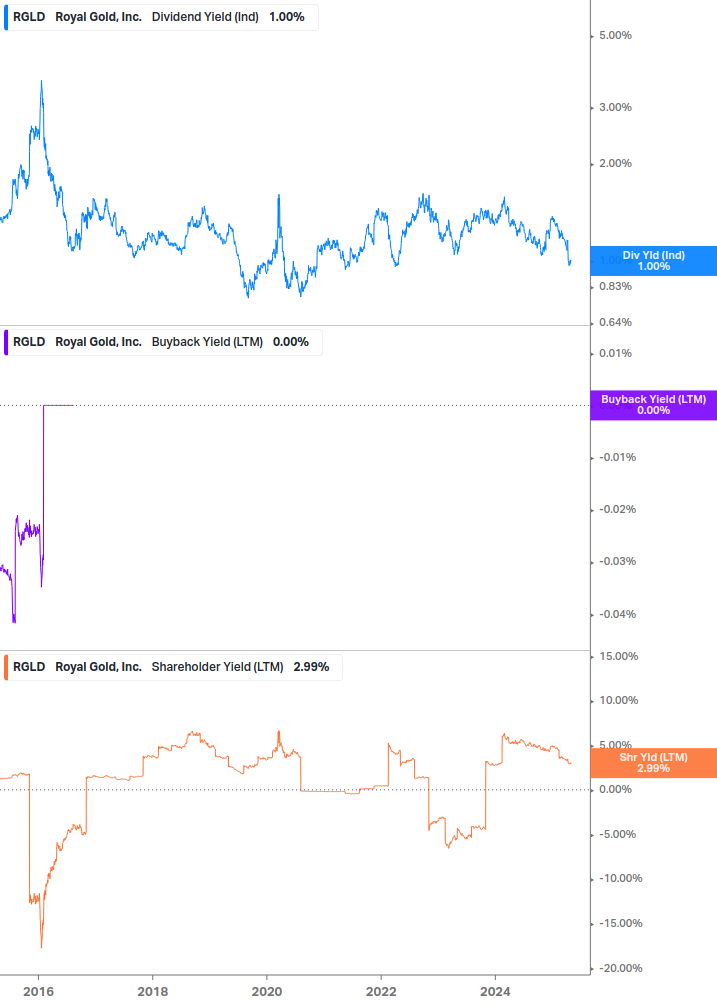Click the 3.00% tick on dividend yield axis
Screen dimensions: 717x1005
pos(615,107)
